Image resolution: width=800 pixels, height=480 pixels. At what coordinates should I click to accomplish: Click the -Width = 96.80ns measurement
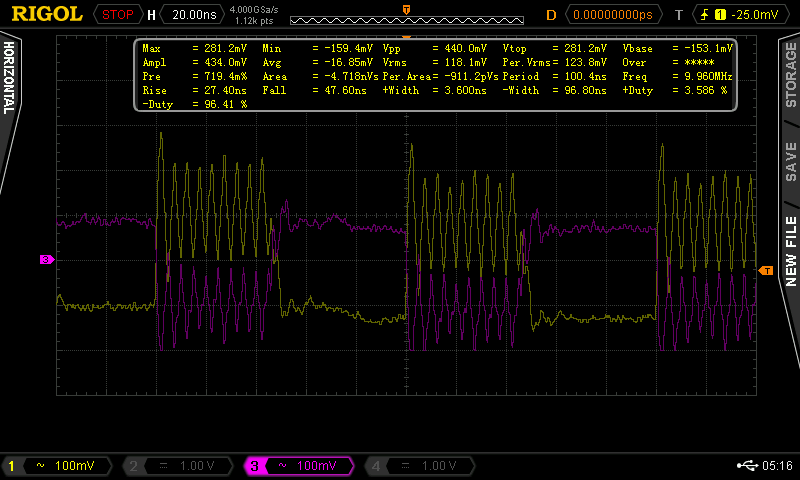point(555,90)
